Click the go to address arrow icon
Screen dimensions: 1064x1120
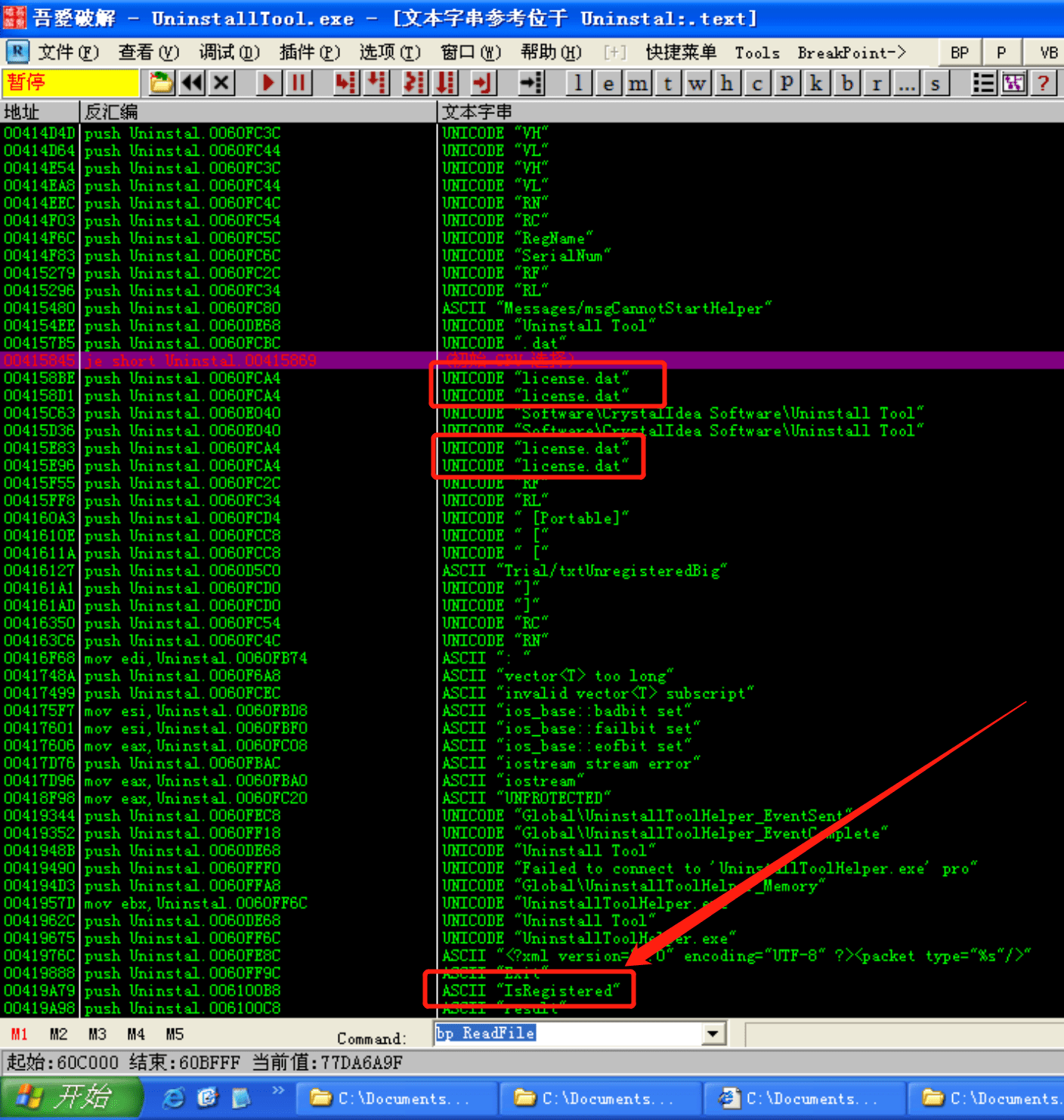click(531, 82)
